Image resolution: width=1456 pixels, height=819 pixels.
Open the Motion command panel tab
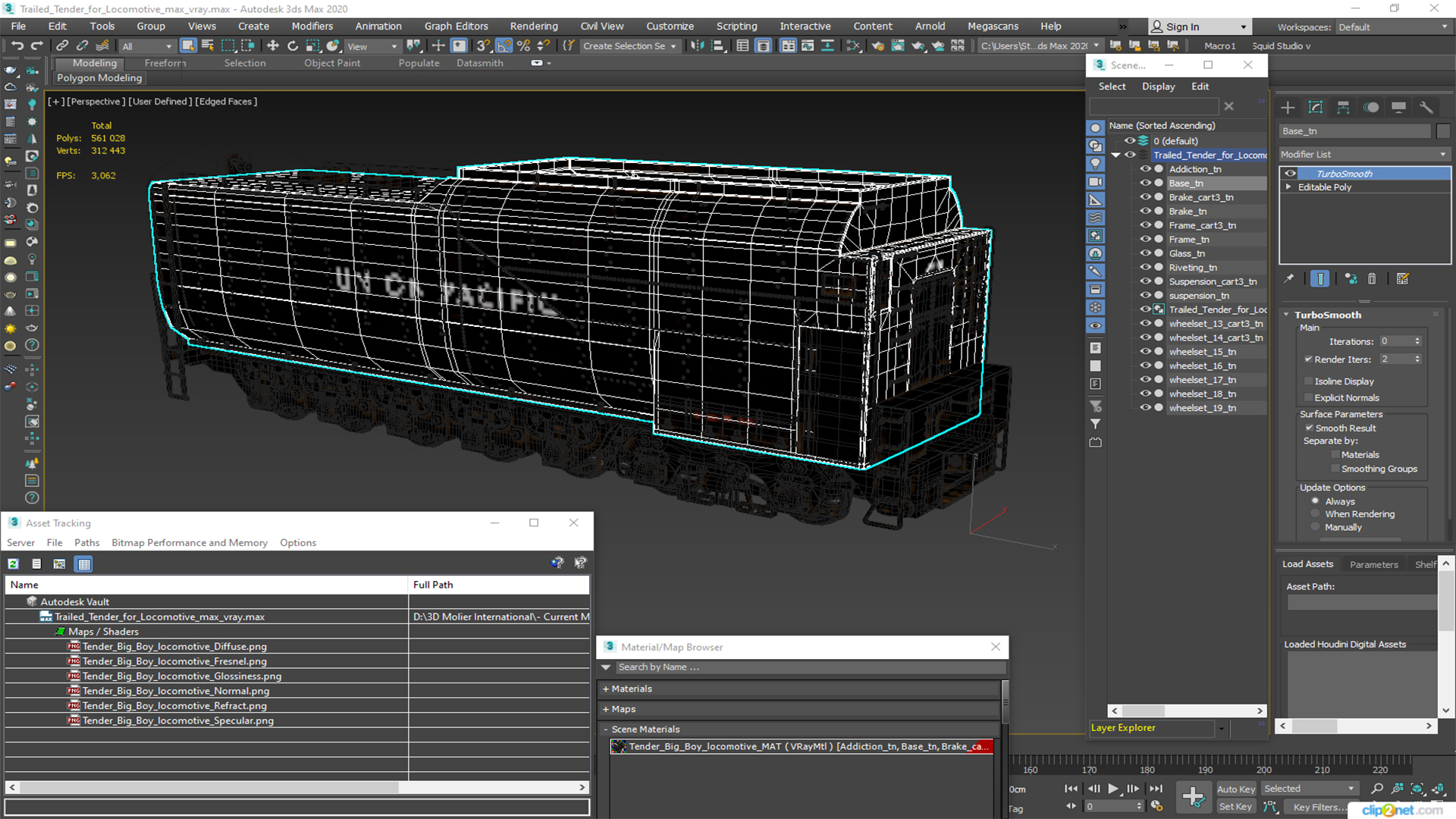pos(1371,108)
